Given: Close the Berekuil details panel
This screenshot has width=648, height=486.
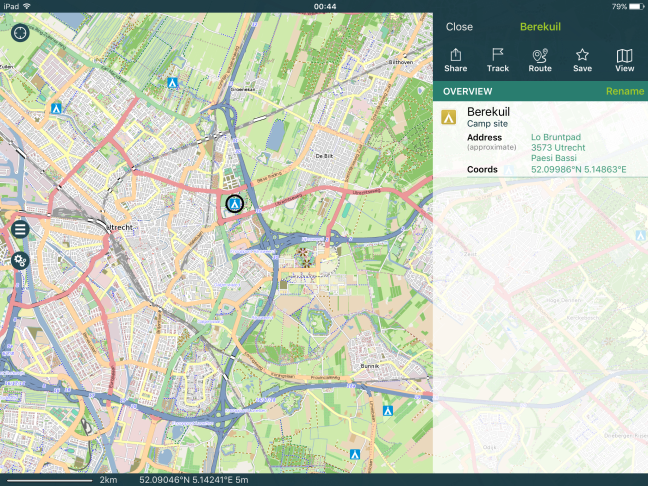Looking at the screenshot, I should [x=459, y=27].
